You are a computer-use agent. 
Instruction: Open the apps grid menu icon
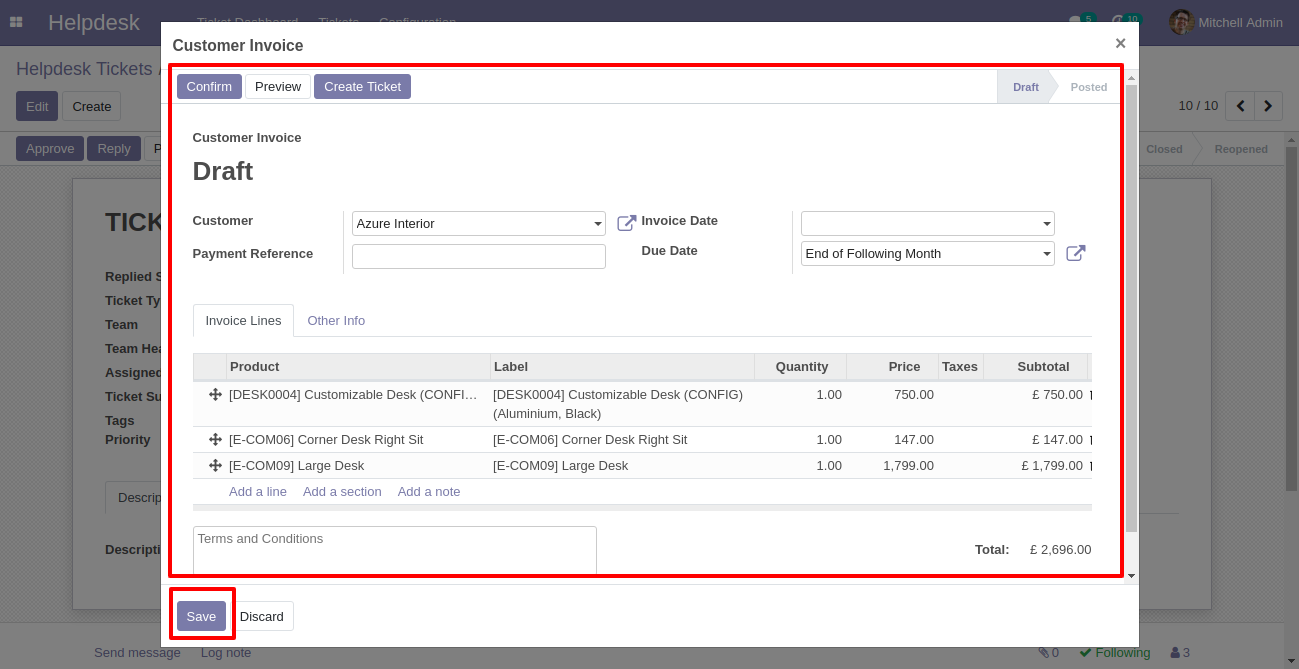point(16,22)
